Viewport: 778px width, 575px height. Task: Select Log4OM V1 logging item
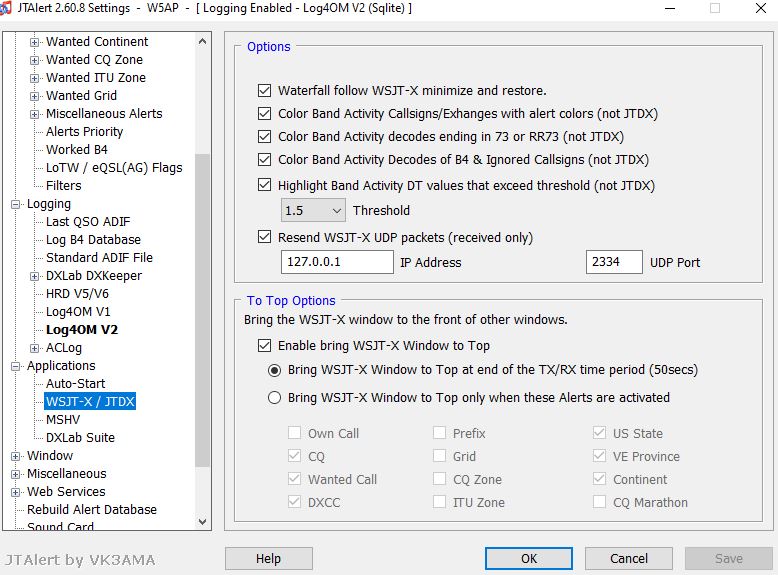78,312
